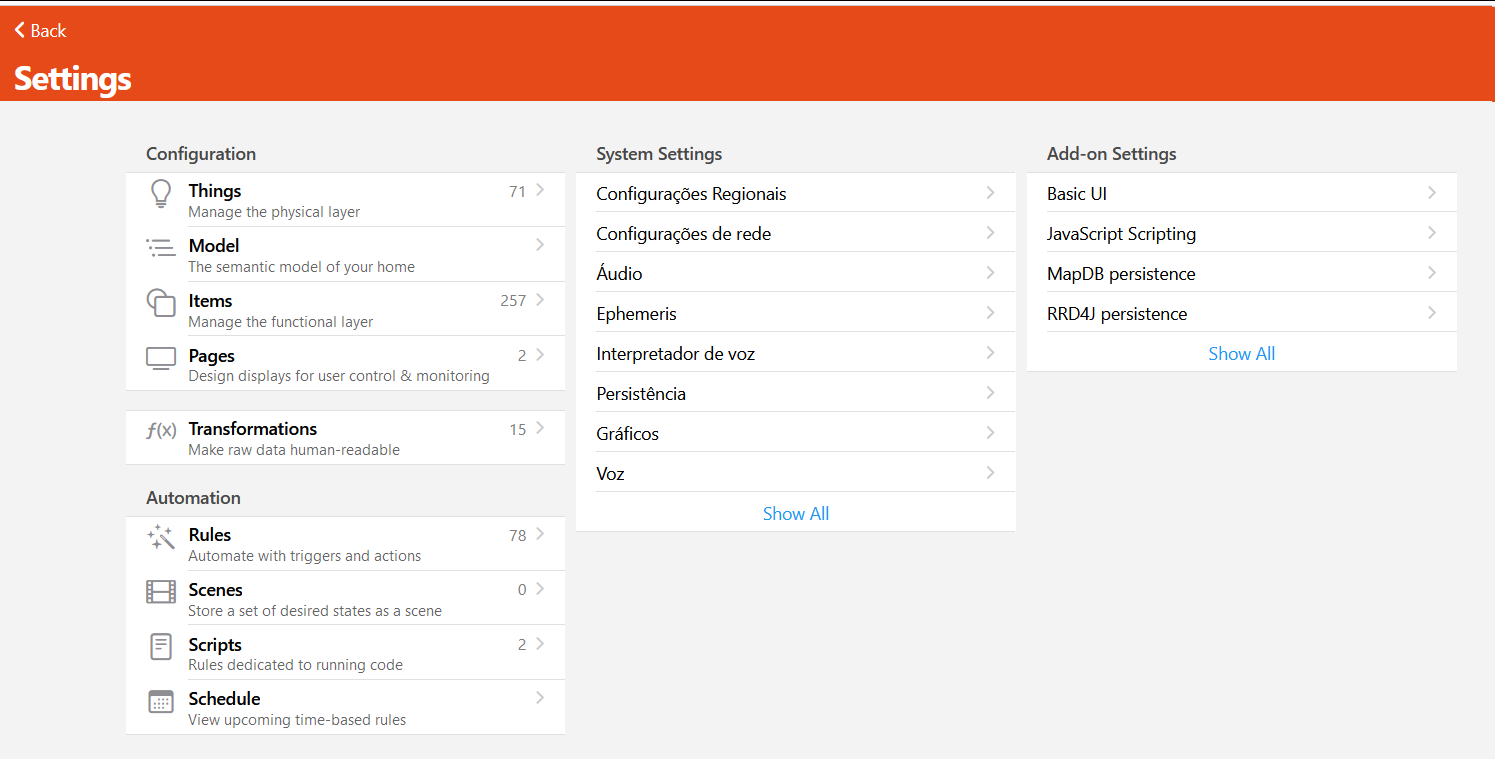Viewport: 1495px width, 759px height.
Task: Show all System Settings entries
Action: [795, 514]
